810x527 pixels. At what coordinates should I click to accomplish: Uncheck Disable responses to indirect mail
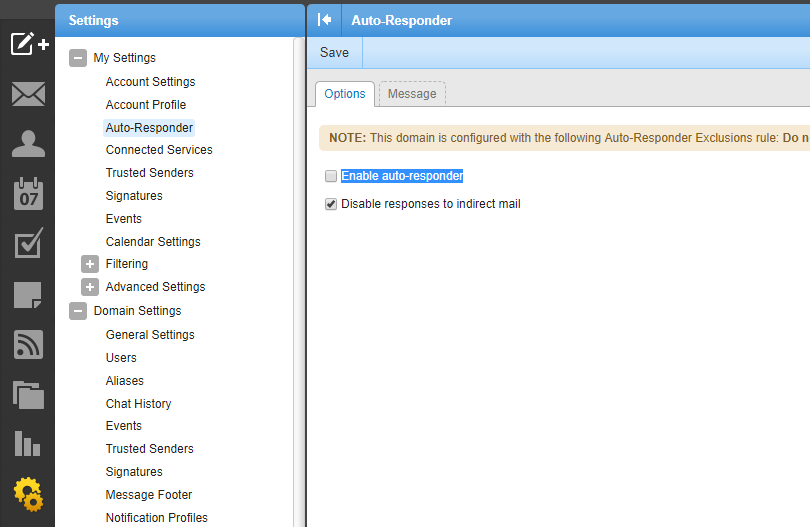[x=331, y=204]
